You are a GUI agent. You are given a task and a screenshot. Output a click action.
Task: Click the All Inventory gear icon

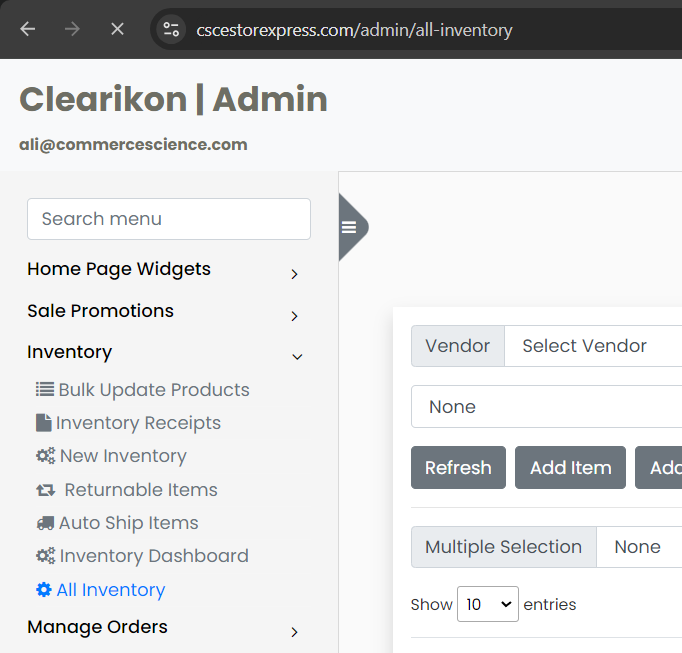click(44, 590)
